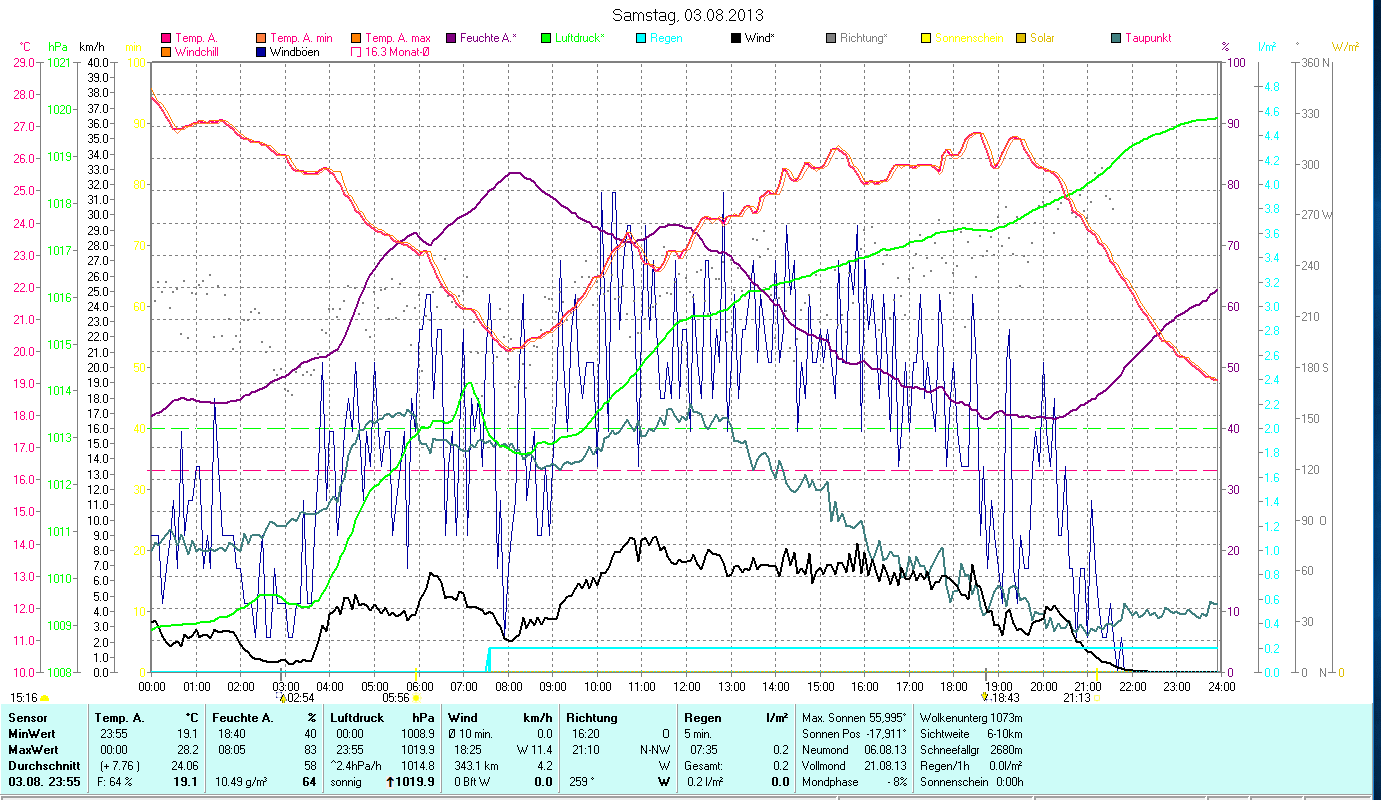The width and height of the screenshot is (1381, 800).
Task: Click the sunrise marker icon at 05:56
Action: pos(416,697)
